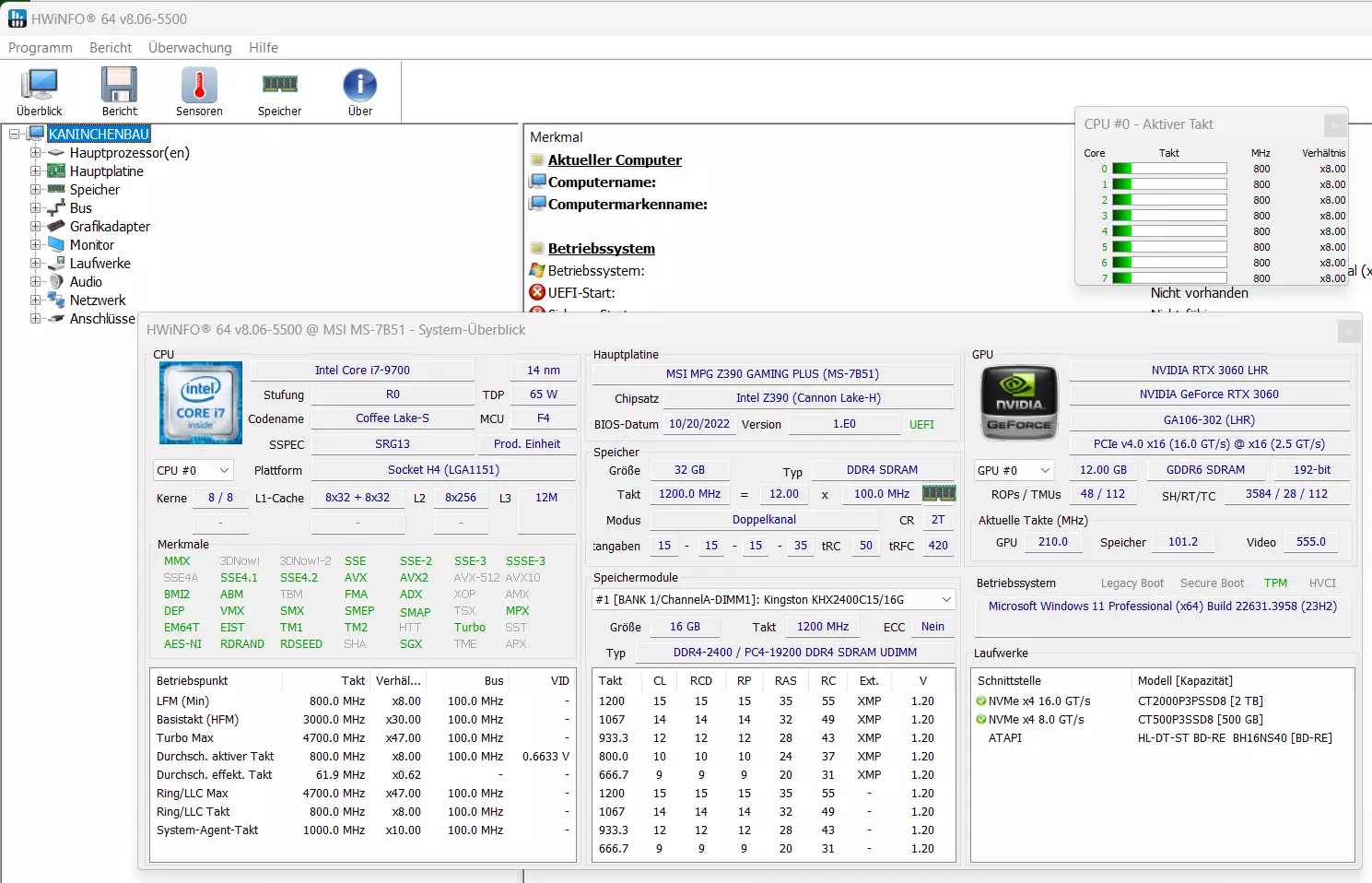
Task: Click the green check icon for NVMe x4 8.0 GT/s
Action: [981, 720]
